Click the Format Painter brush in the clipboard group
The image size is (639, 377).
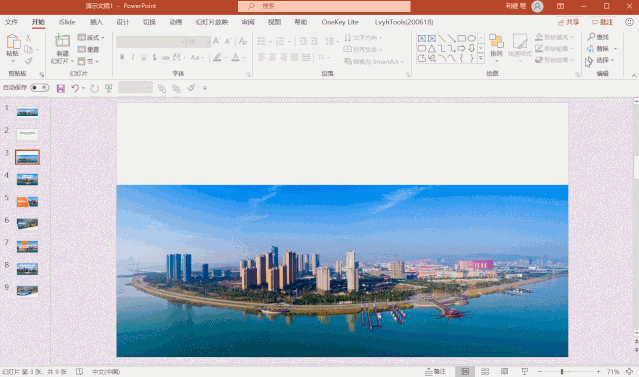click(29, 61)
